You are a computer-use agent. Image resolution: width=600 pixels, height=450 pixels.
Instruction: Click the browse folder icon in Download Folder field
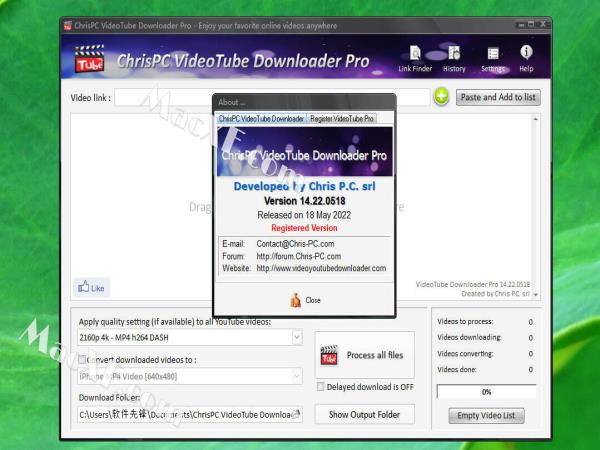click(x=296, y=414)
